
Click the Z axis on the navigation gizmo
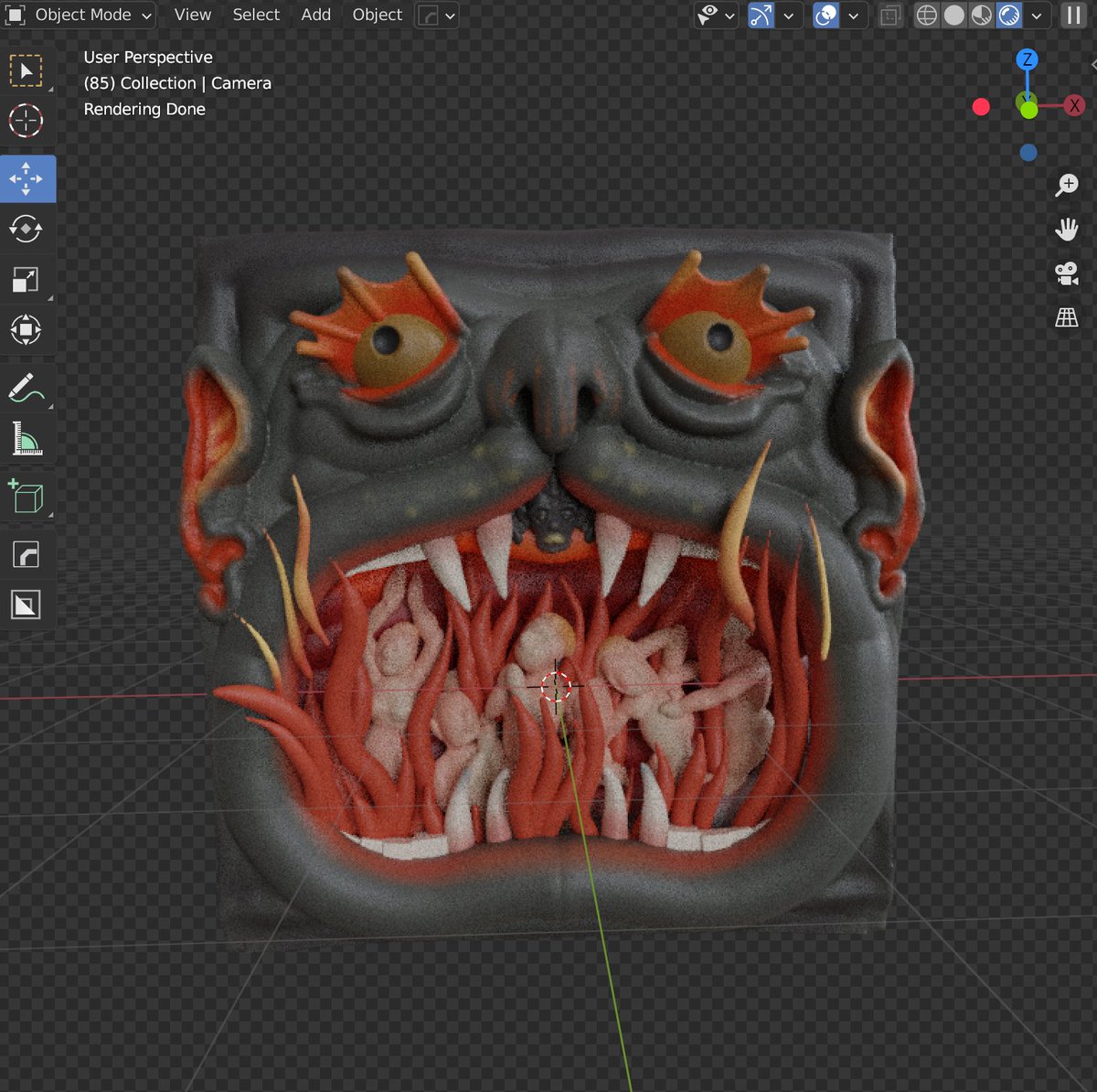1028,59
